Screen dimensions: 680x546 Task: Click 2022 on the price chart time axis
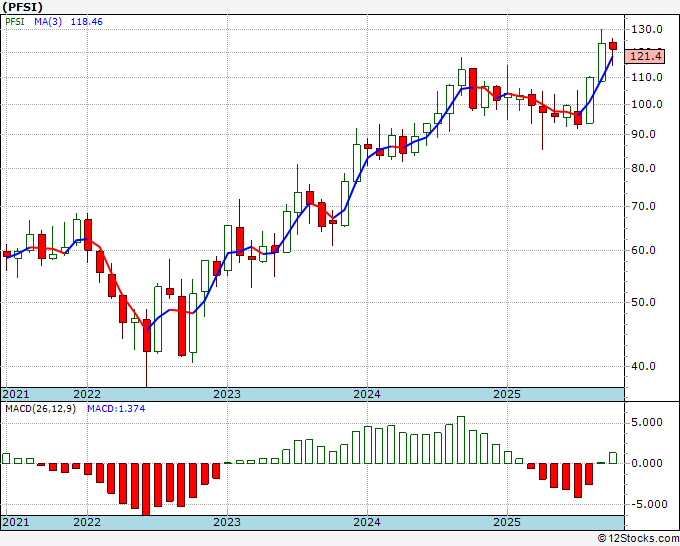[x=87, y=394]
